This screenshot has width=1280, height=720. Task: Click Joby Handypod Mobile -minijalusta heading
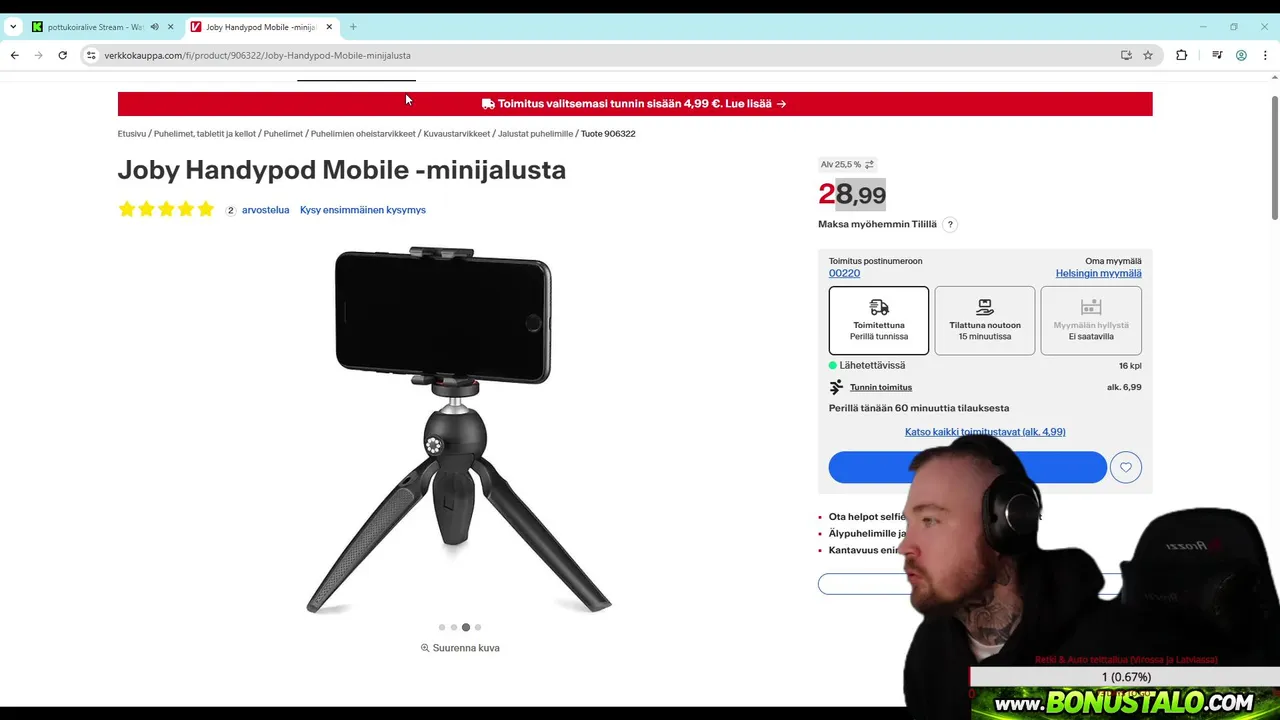pos(342,170)
